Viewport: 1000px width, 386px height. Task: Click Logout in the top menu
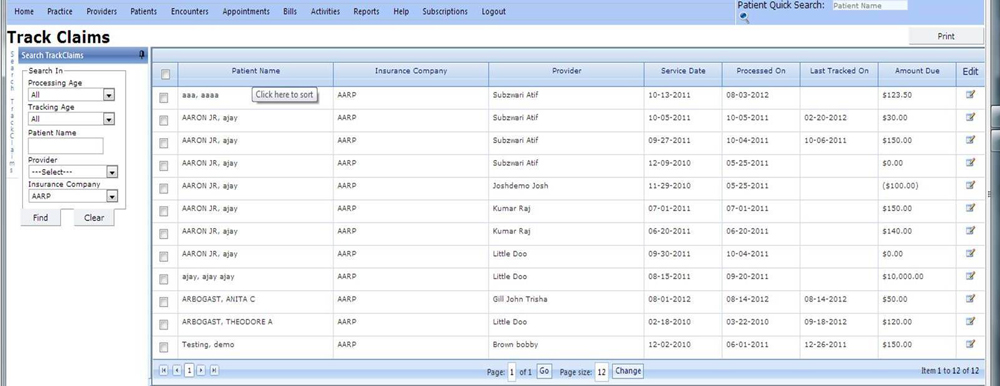click(x=494, y=11)
